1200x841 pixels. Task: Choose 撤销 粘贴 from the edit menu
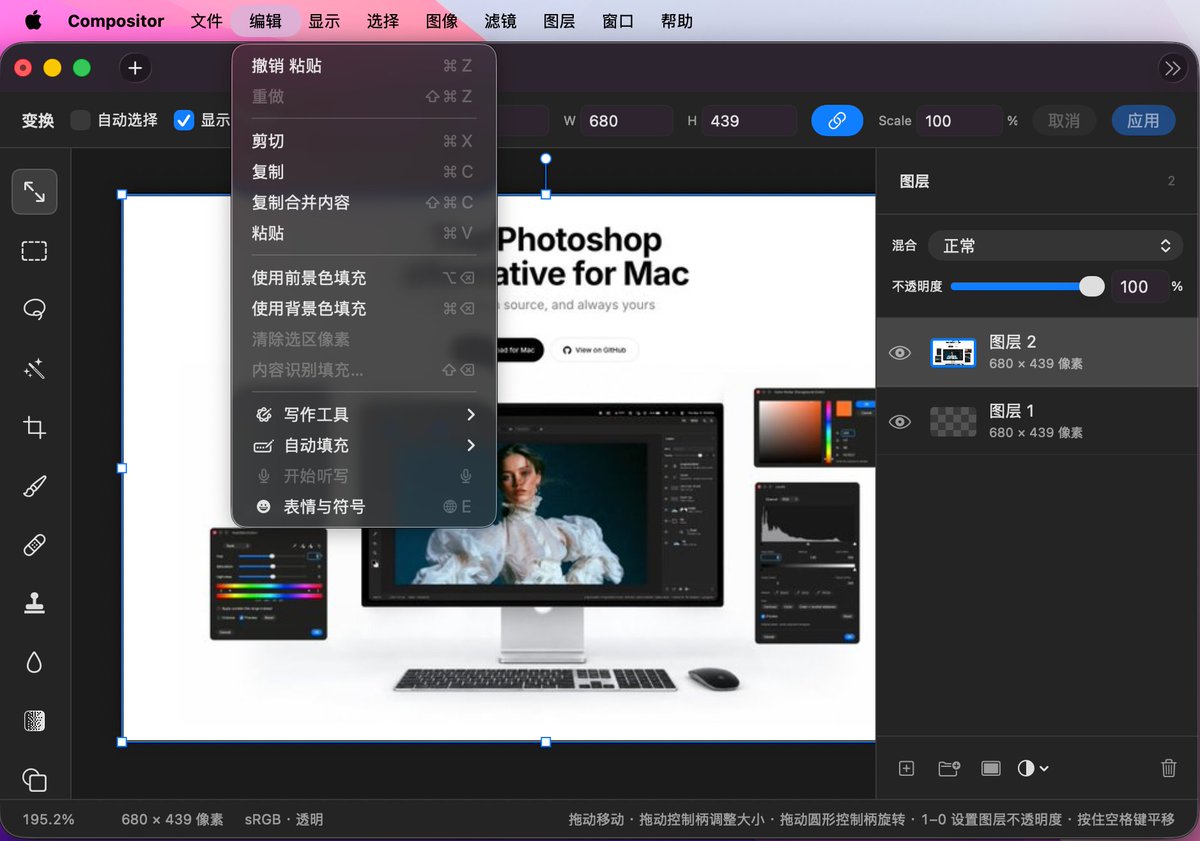click(x=364, y=66)
